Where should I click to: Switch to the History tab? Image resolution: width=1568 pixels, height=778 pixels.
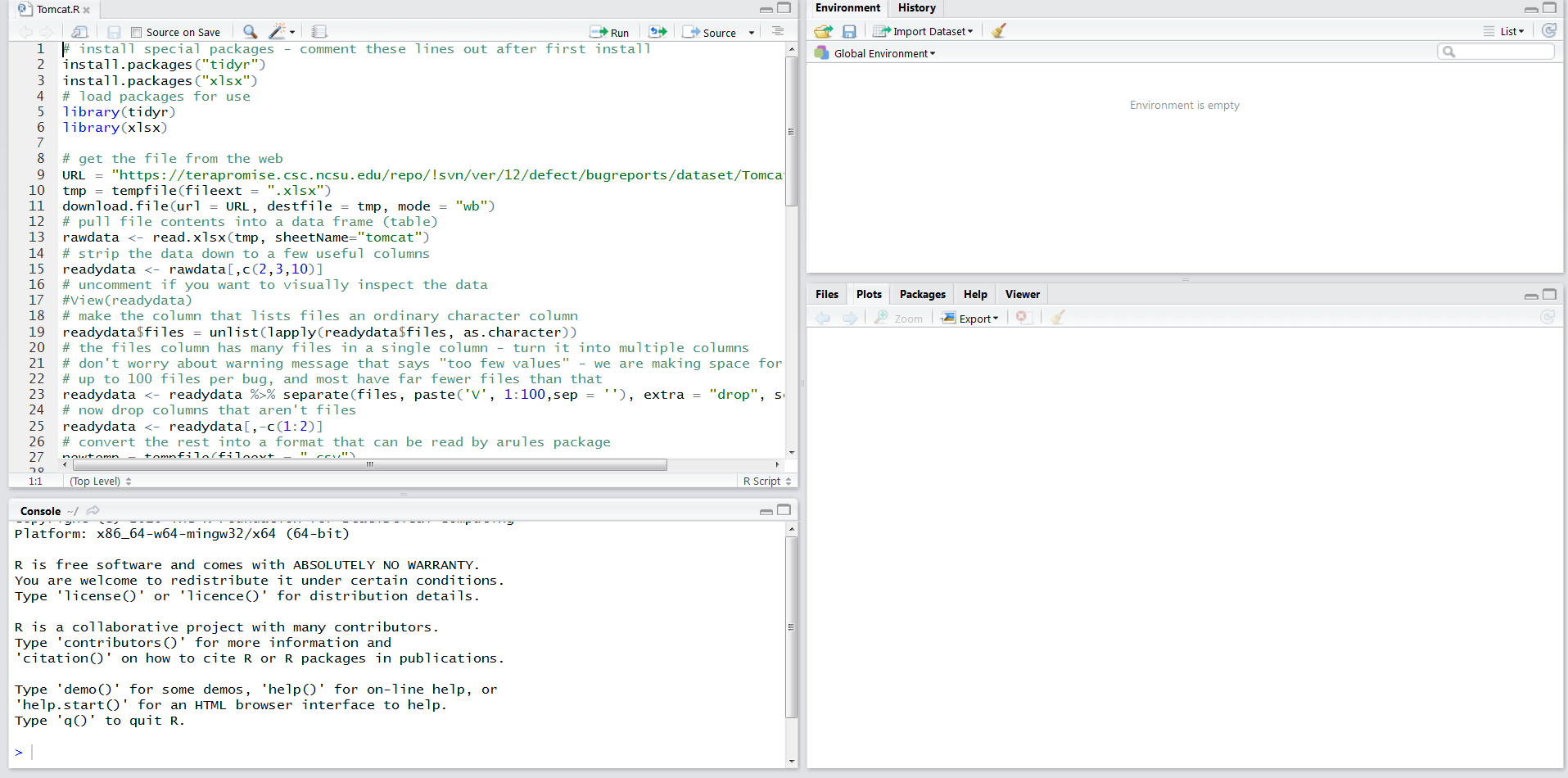tap(916, 8)
